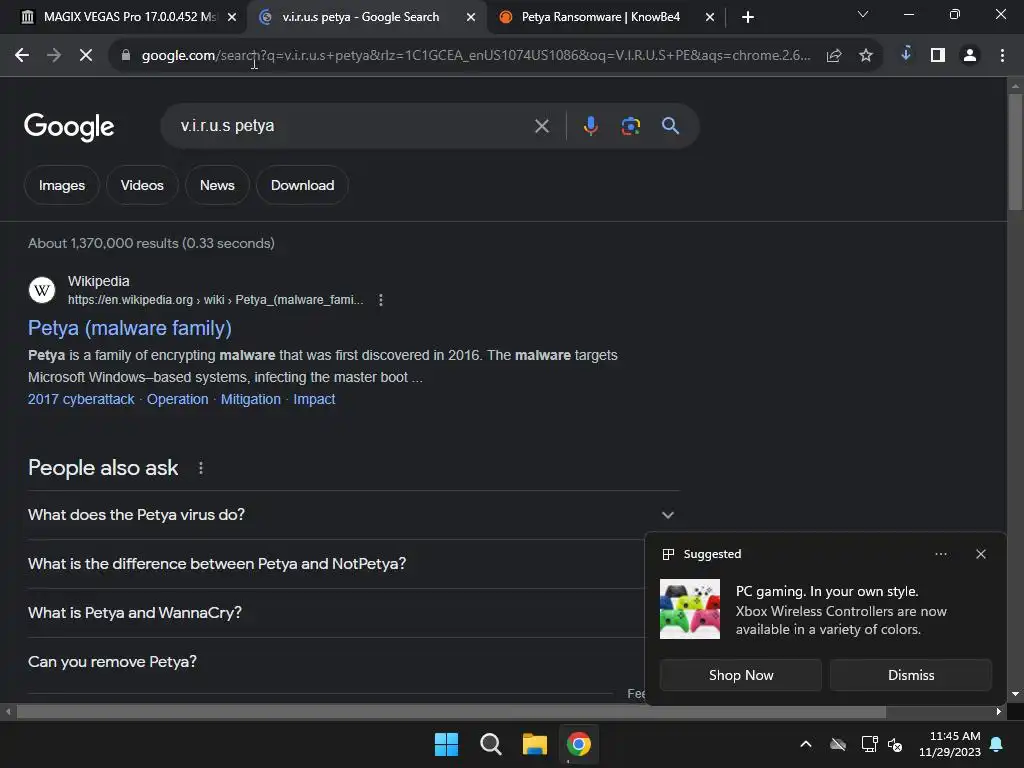Stop loading the page

[x=86, y=56]
